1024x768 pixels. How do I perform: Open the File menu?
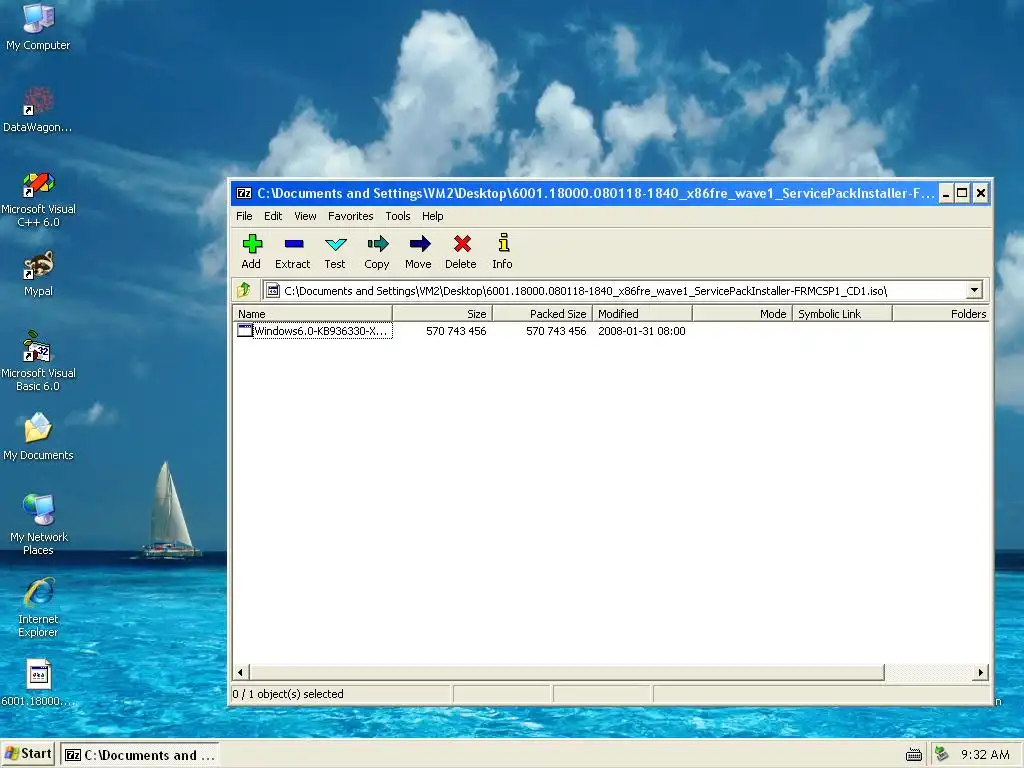(x=244, y=216)
